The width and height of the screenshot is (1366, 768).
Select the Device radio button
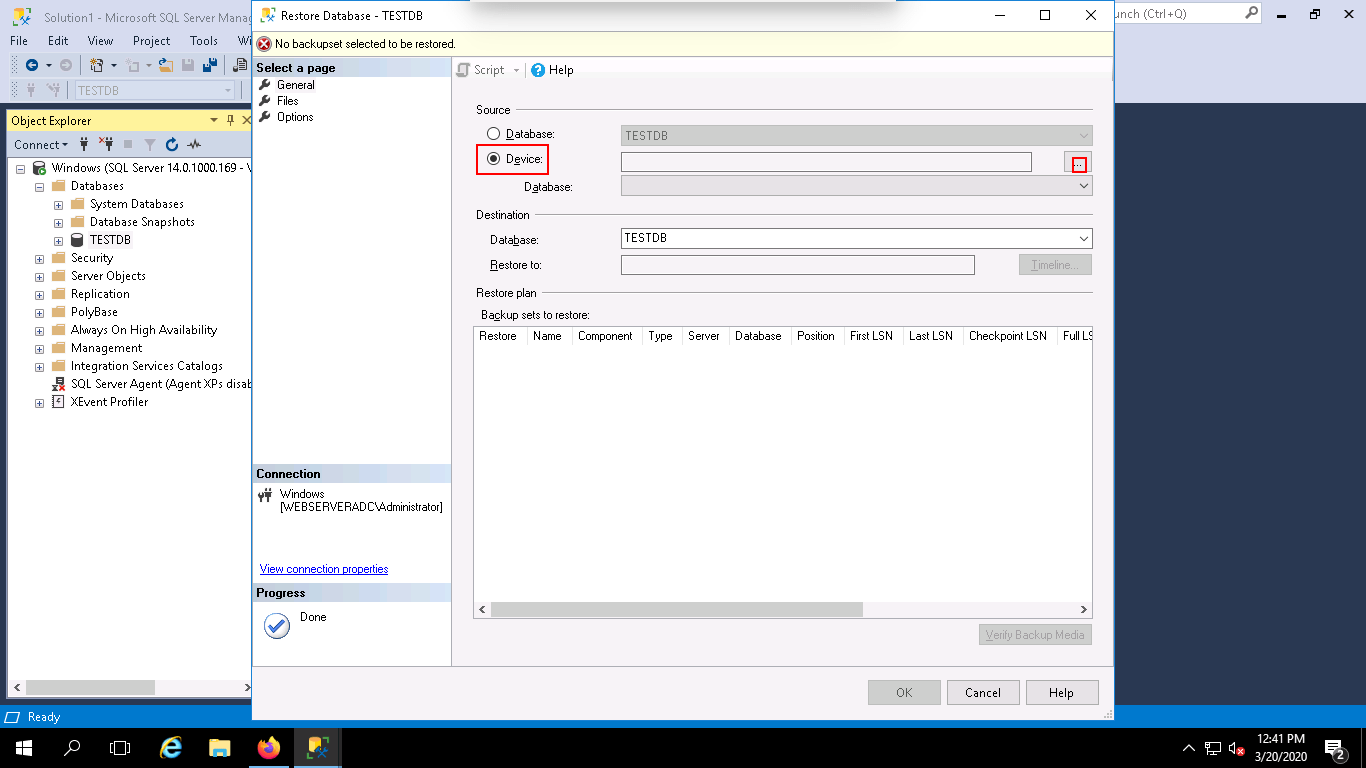point(493,159)
